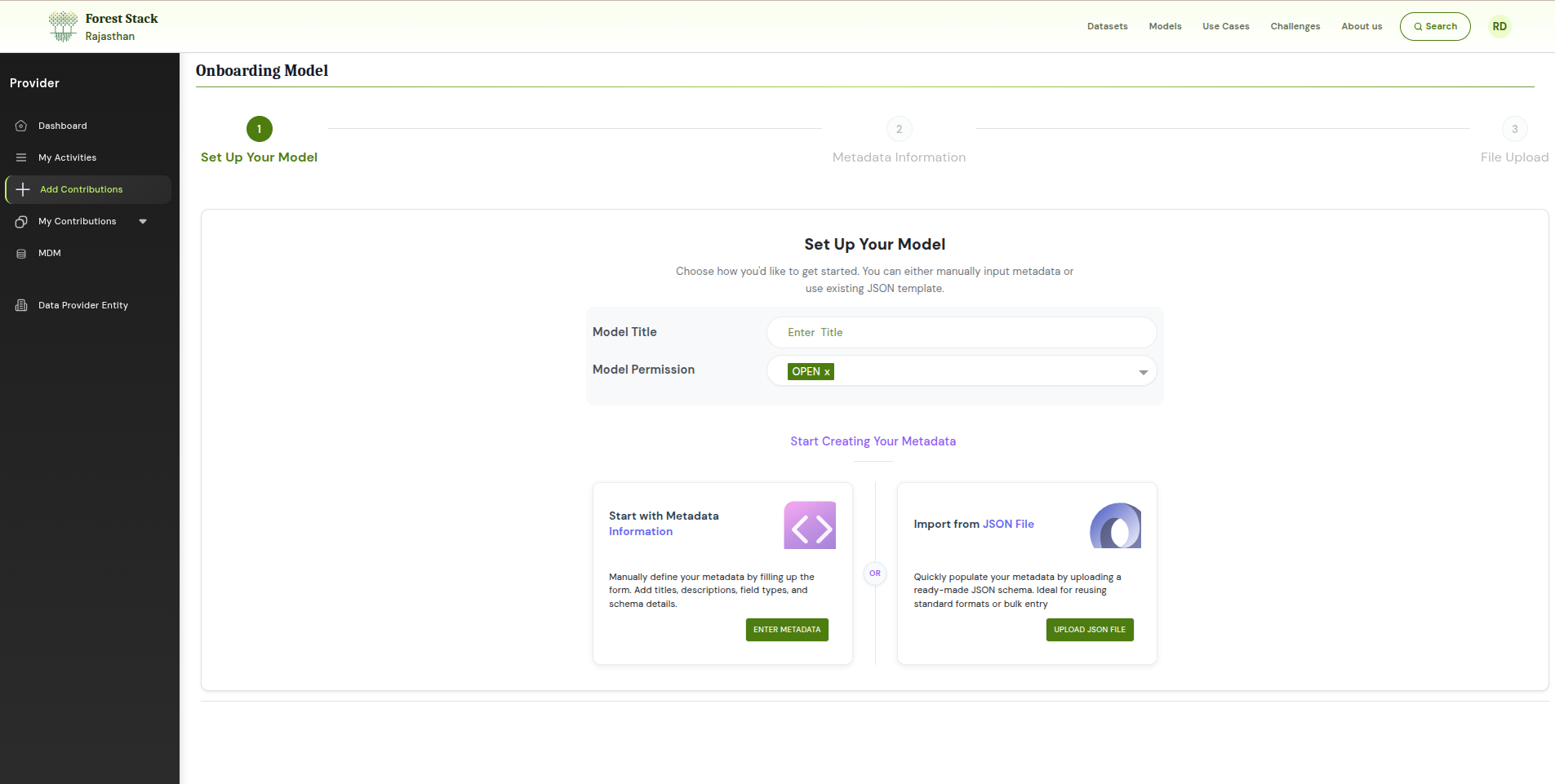1555x784 pixels.
Task: Click the Add Contributions plus icon
Action: coord(23,189)
